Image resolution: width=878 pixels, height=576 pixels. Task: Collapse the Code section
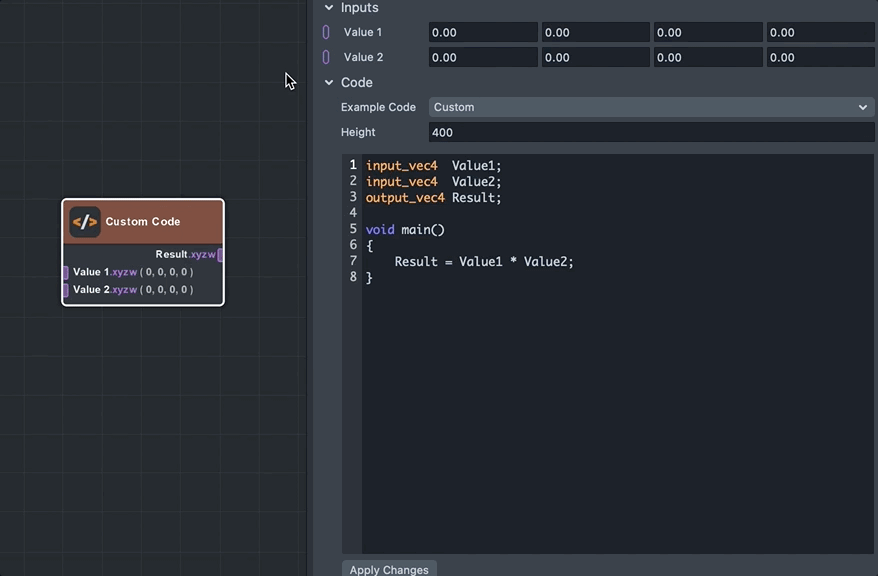[x=328, y=82]
